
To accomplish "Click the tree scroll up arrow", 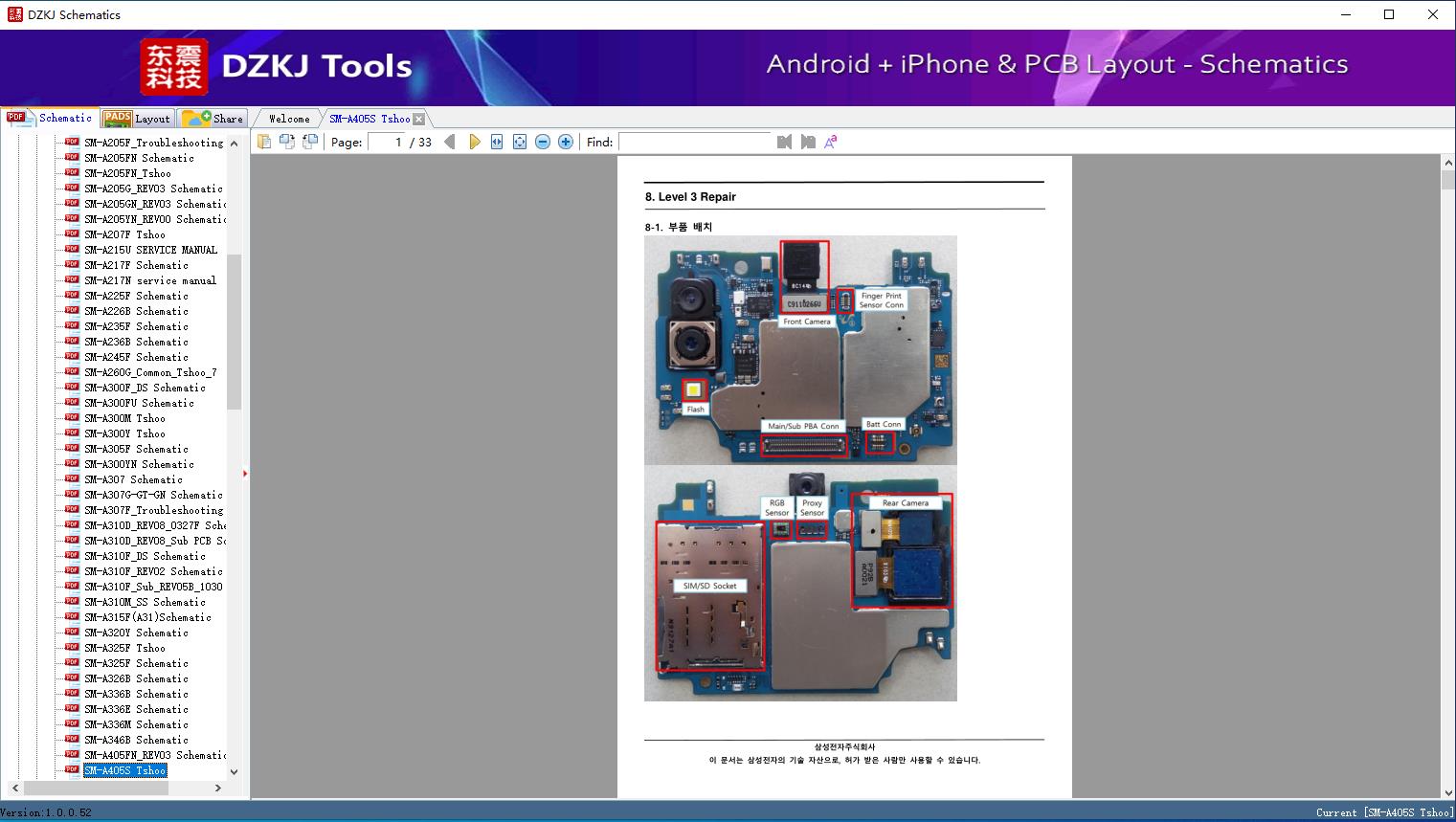I will pos(235,143).
